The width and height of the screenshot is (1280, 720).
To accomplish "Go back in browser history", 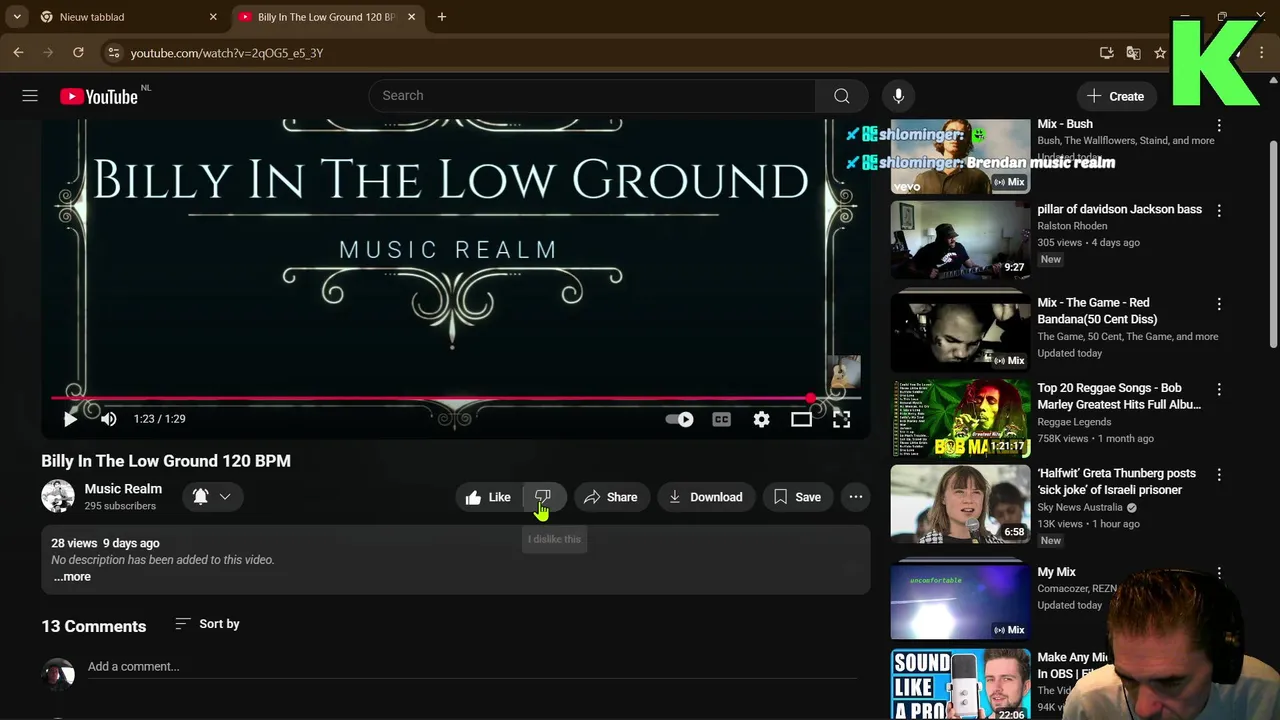I will tap(18, 53).
